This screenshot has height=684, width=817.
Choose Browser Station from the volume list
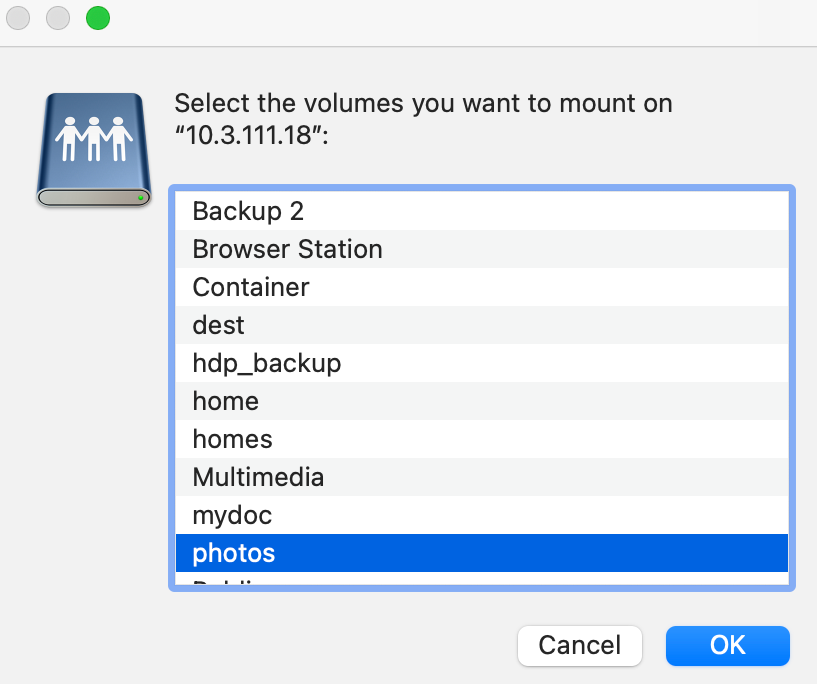click(287, 249)
